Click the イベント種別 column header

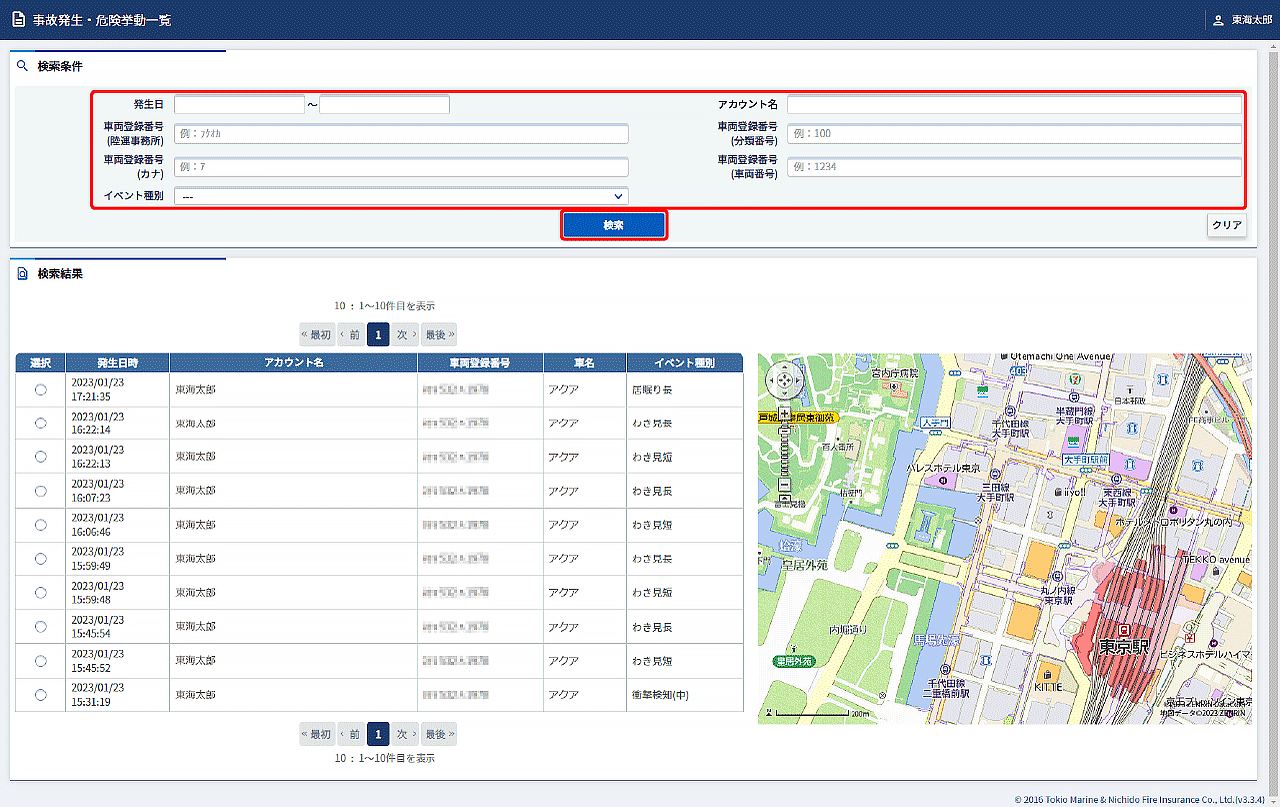[684, 362]
